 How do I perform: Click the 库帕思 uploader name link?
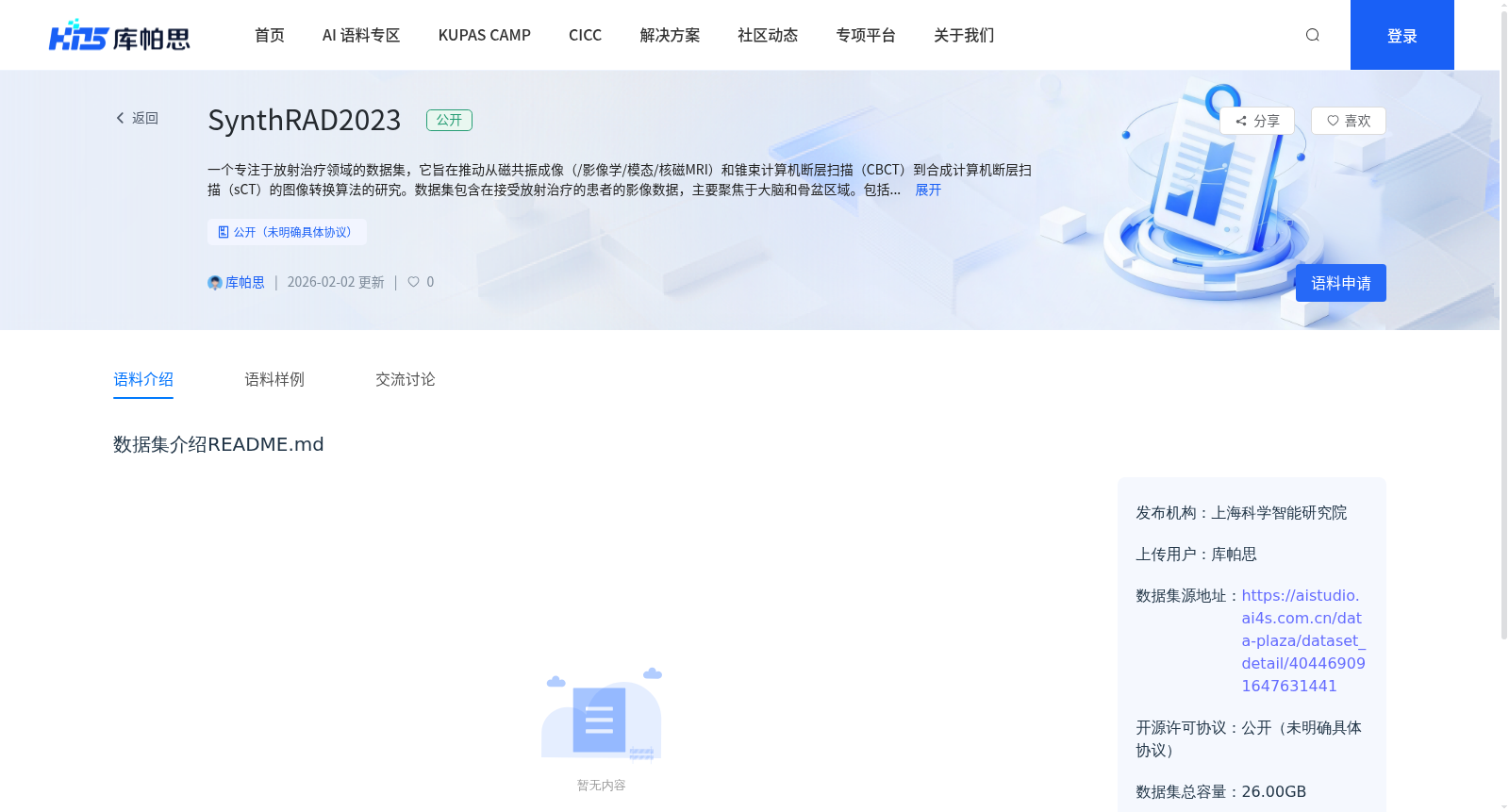[245, 282]
